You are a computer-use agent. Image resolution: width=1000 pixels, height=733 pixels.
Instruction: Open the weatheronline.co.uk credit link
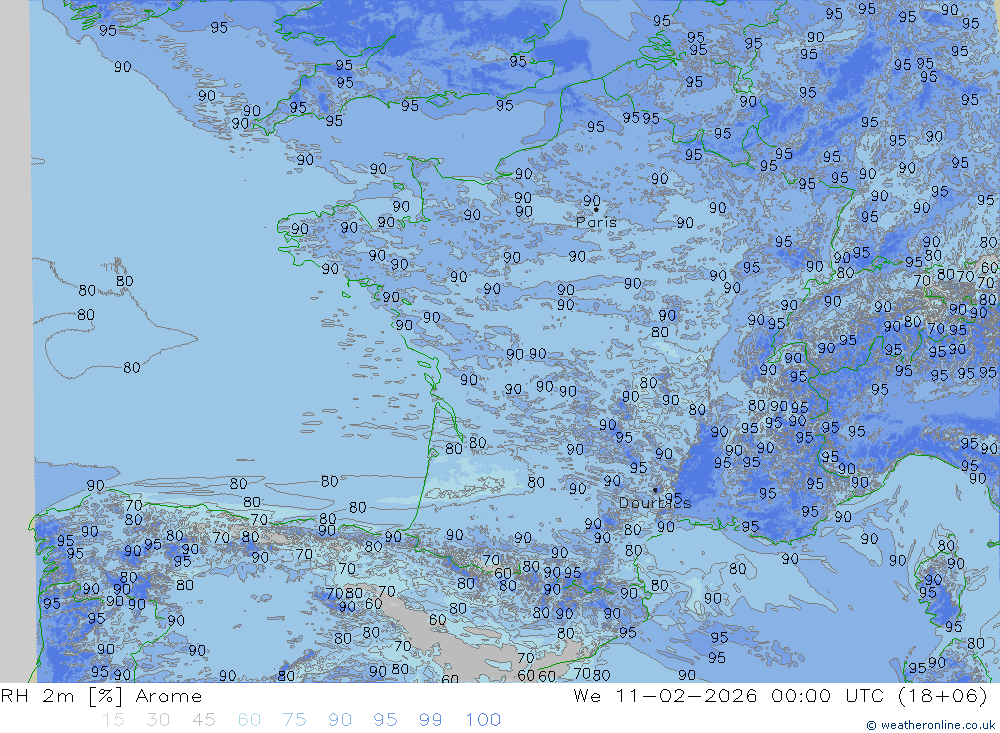click(930, 725)
